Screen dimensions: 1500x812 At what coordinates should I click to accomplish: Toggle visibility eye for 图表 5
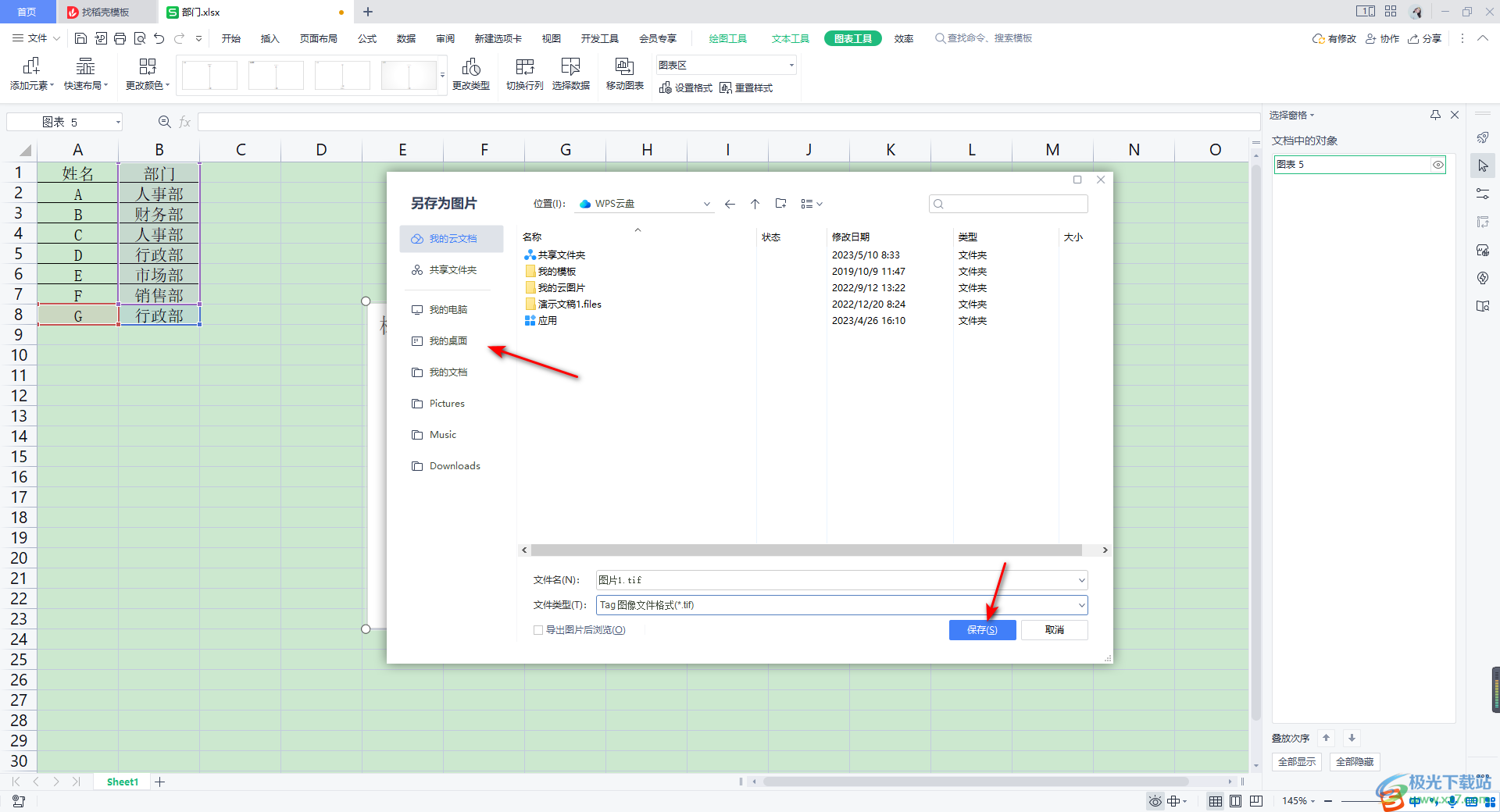[1437, 165]
